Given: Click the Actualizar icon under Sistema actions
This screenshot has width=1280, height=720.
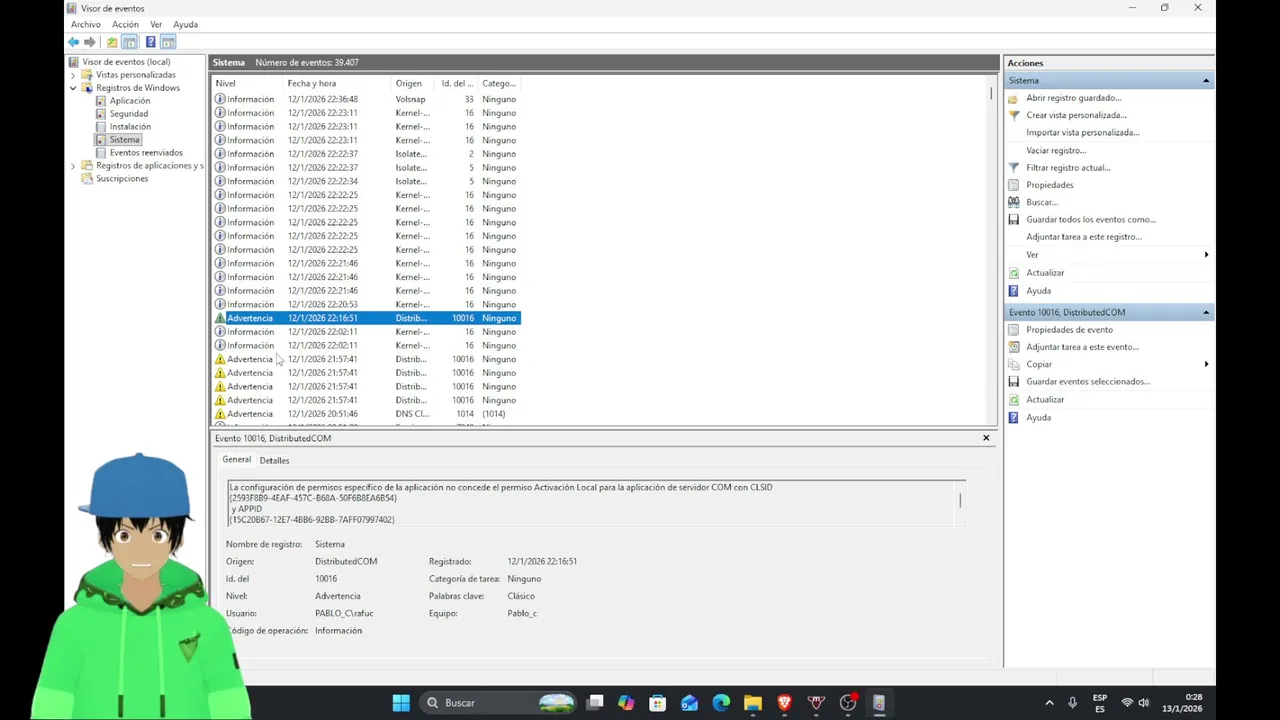Looking at the screenshot, I should (1013, 272).
